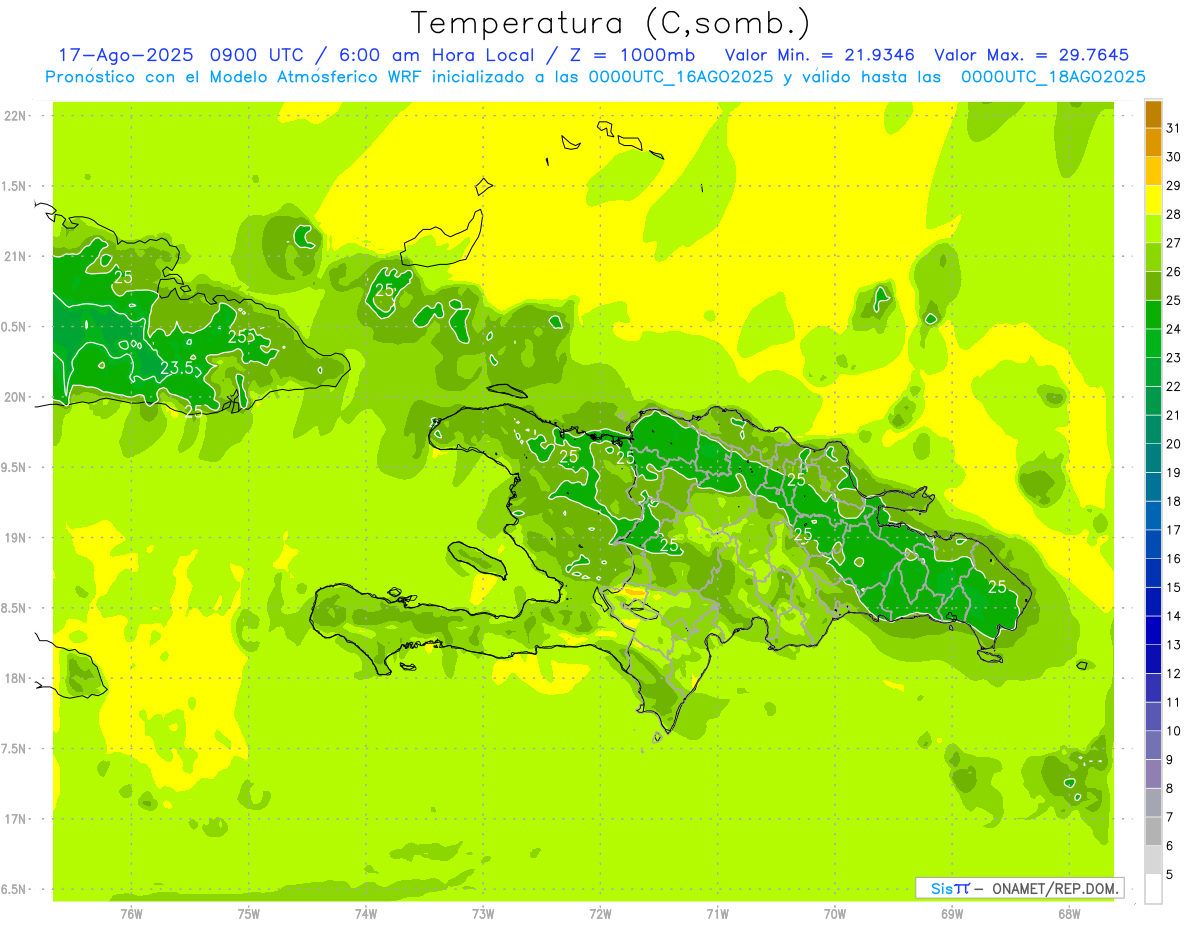Click the legend value "10"

[1174, 731]
